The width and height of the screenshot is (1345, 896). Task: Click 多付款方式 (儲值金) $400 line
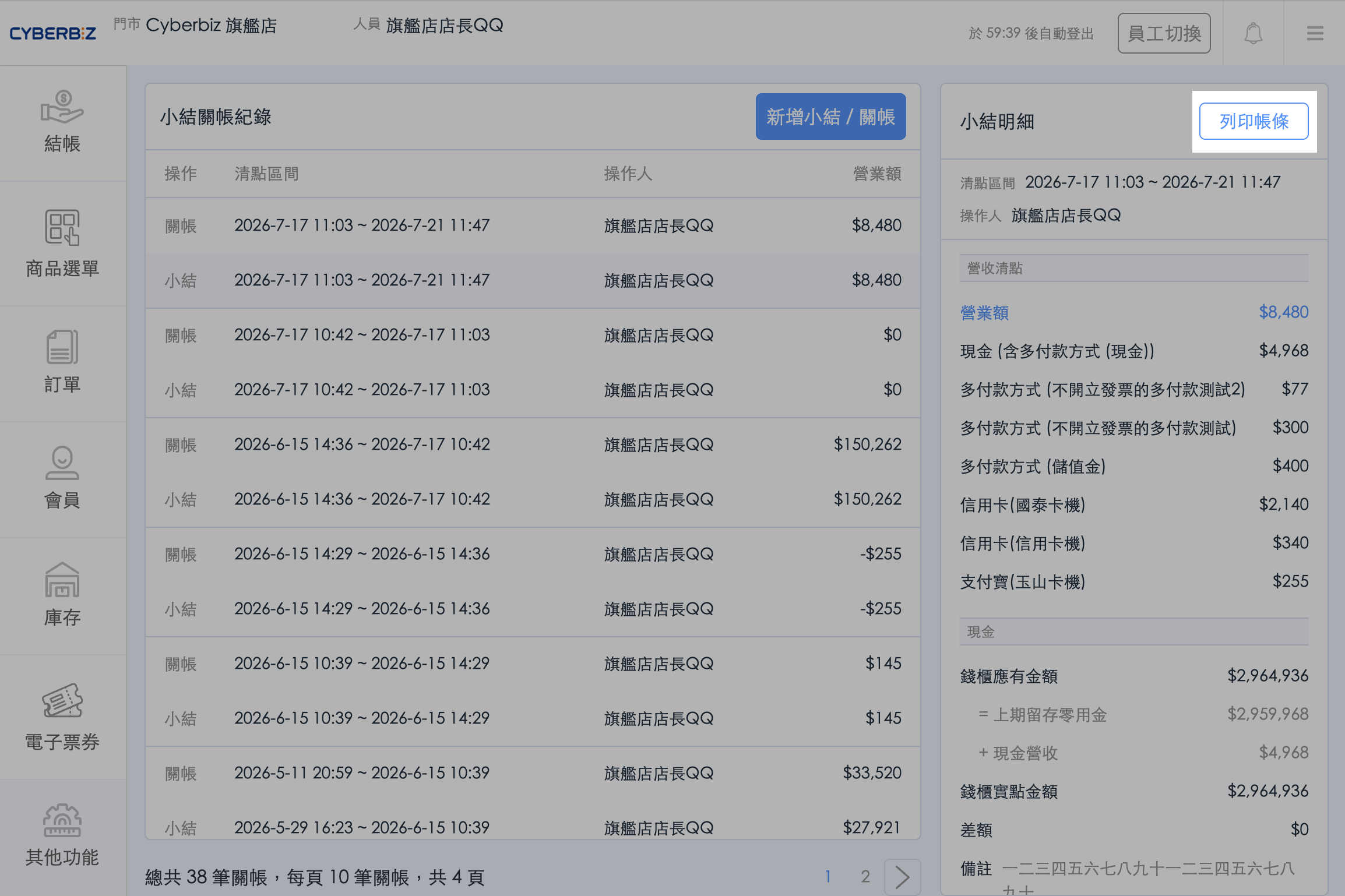pyautogui.click(x=1134, y=466)
